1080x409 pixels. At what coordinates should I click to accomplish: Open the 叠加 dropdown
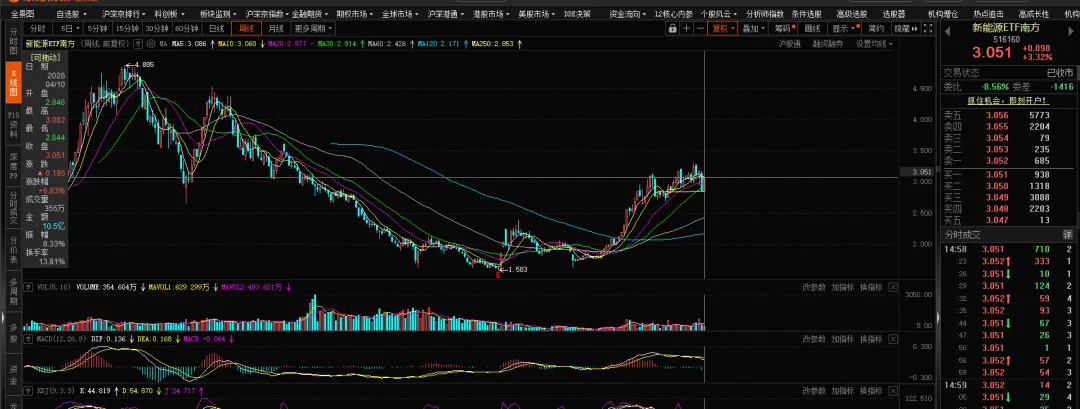[x=754, y=28]
